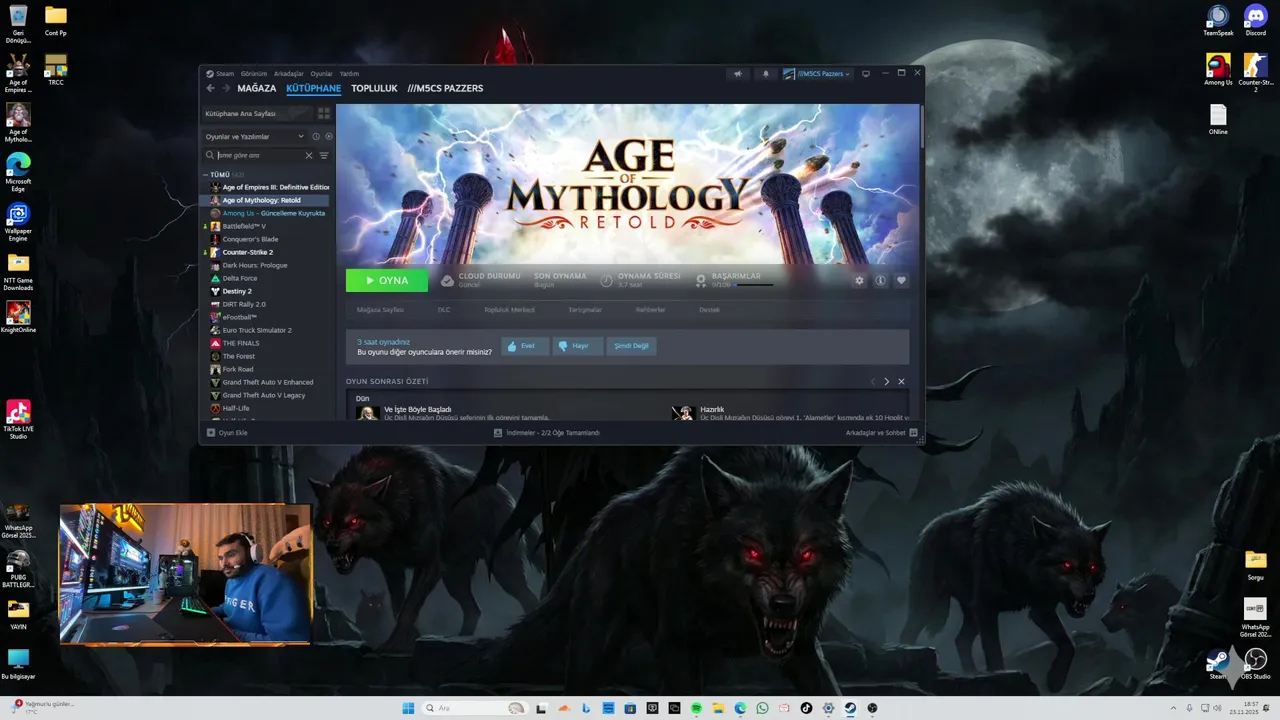Open Wallpaper Engine desktop shortcut
The image size is (1280, 720).
click(18, 222)
